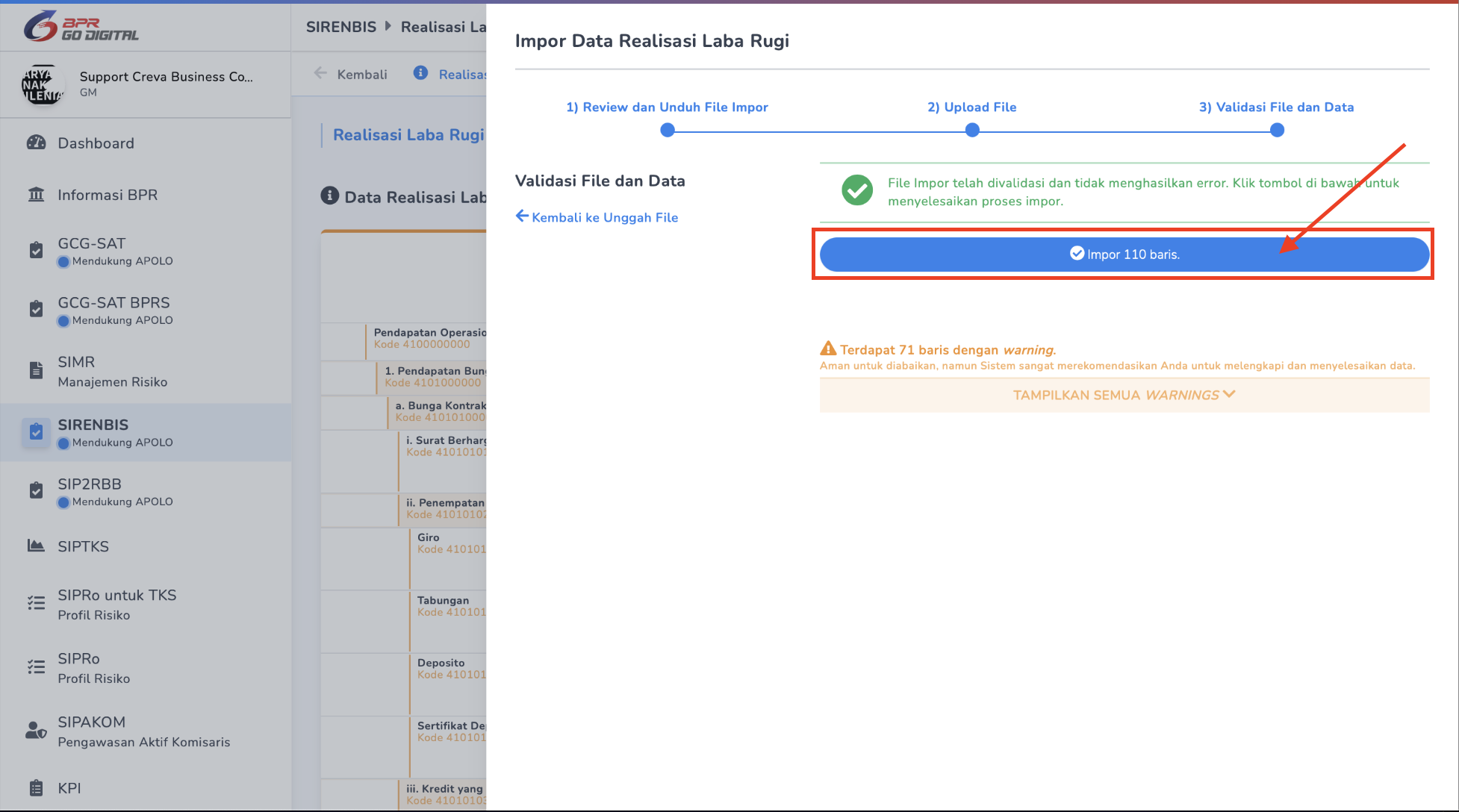Click step 1 progress dot
The image size is (1459, 812).
pos(668,130)
